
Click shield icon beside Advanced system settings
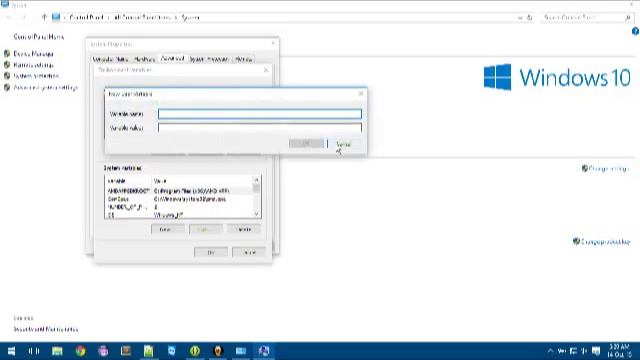[7, 87]
